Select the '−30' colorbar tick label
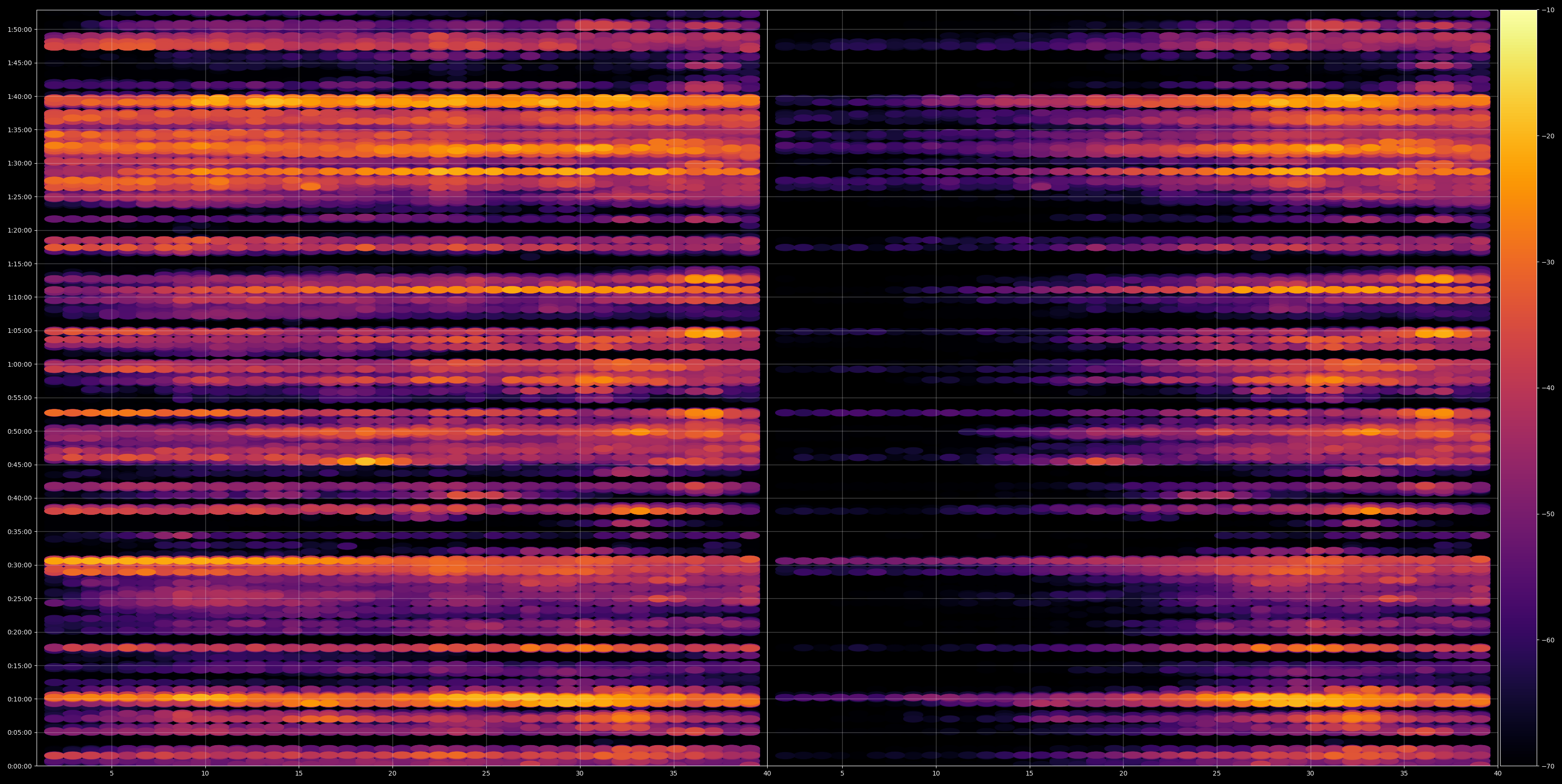The width and height of the screenshot is (1562, 784). [1548, 263]
